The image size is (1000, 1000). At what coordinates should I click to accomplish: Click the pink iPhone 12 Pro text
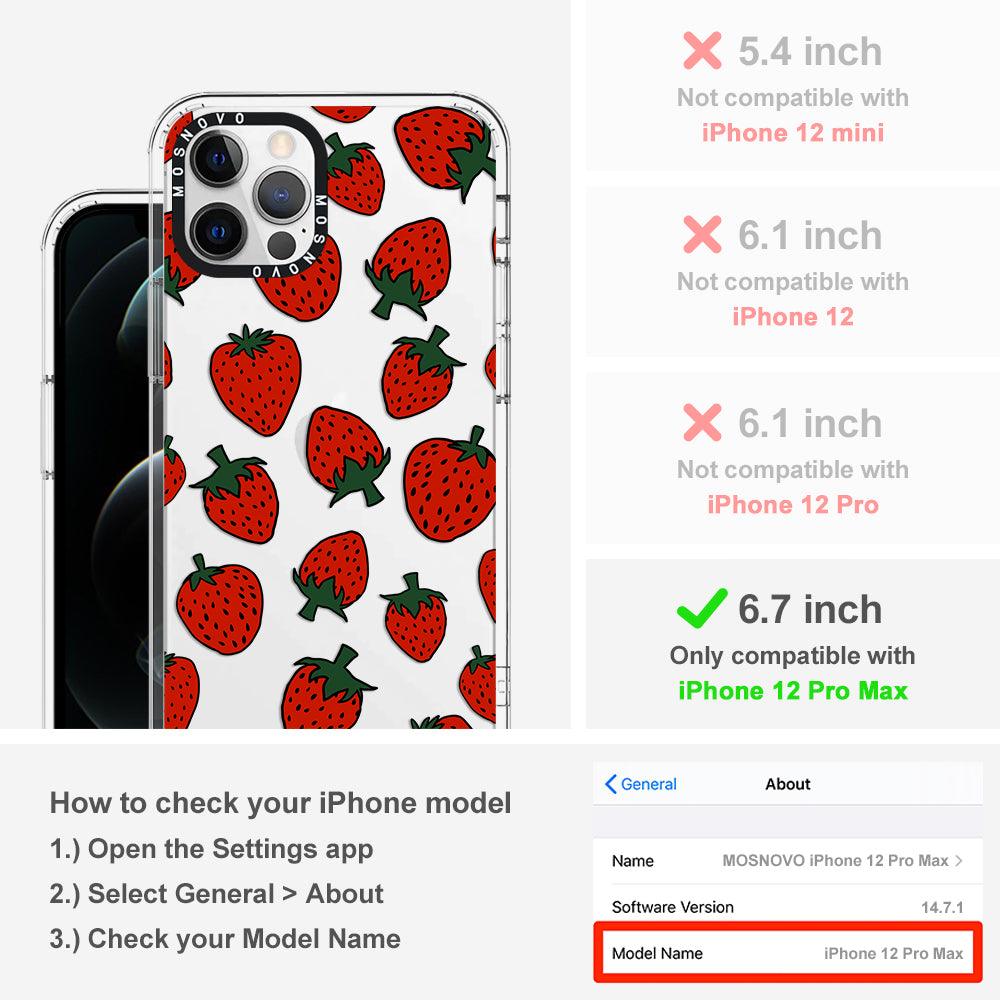793,504
